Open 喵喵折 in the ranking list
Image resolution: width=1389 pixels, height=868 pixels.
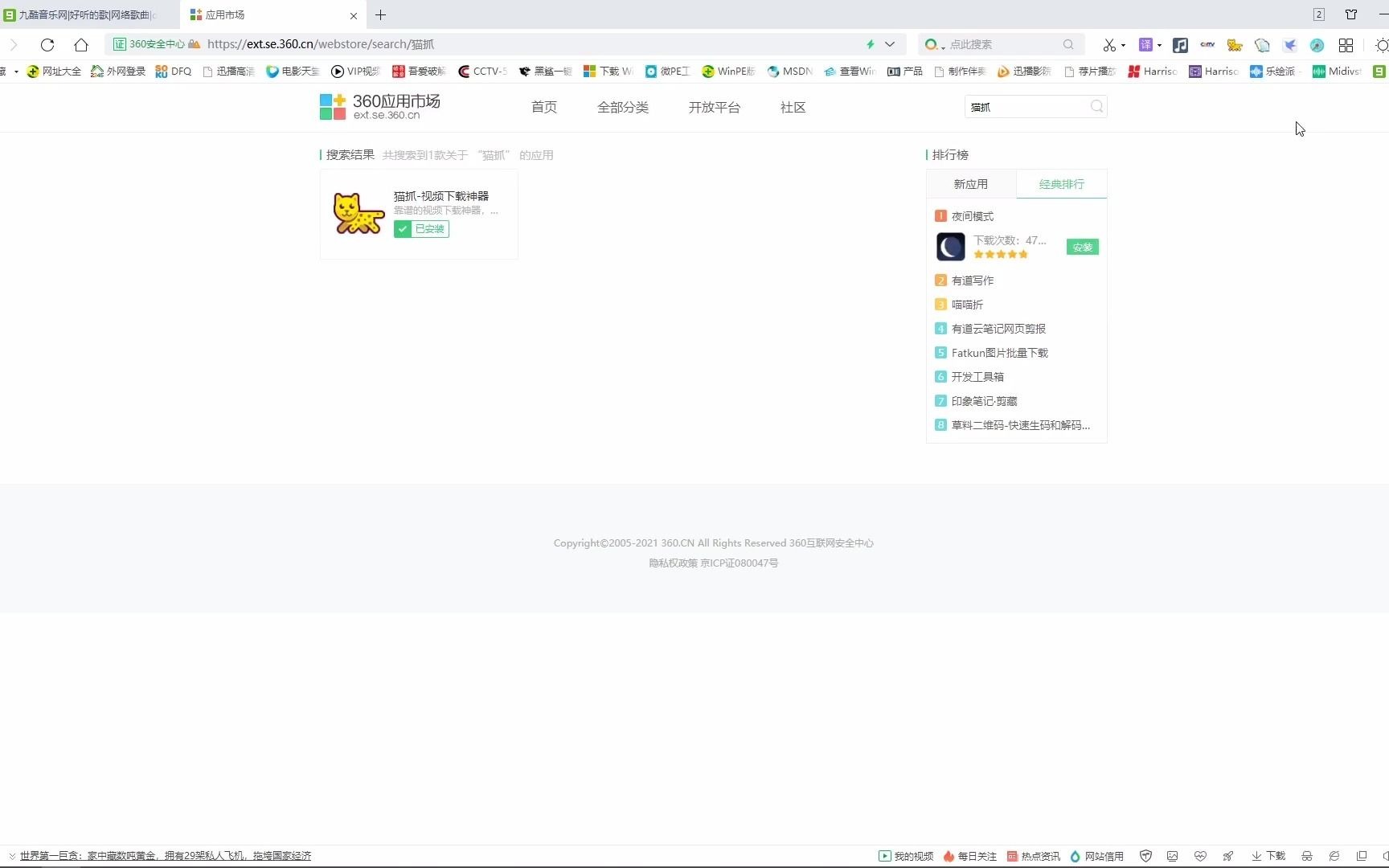tap(967, 305)
